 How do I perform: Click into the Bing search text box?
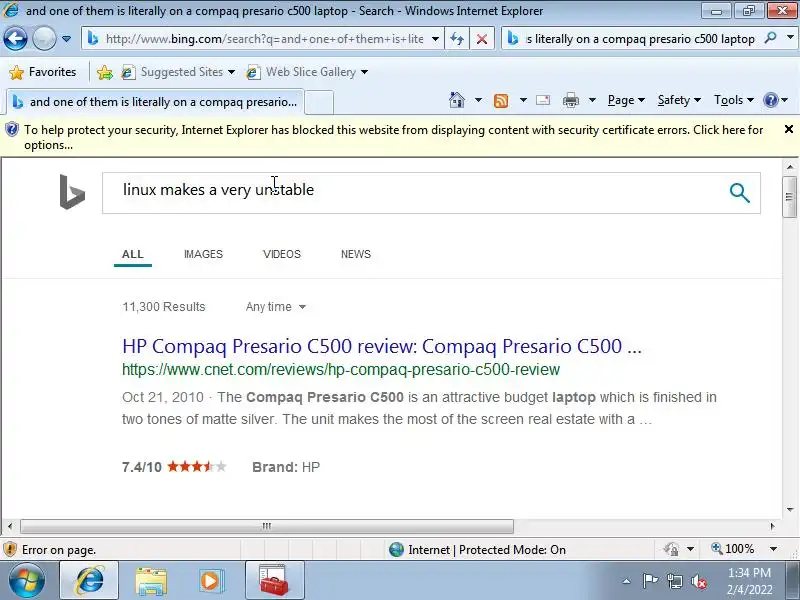coord(413,192)
